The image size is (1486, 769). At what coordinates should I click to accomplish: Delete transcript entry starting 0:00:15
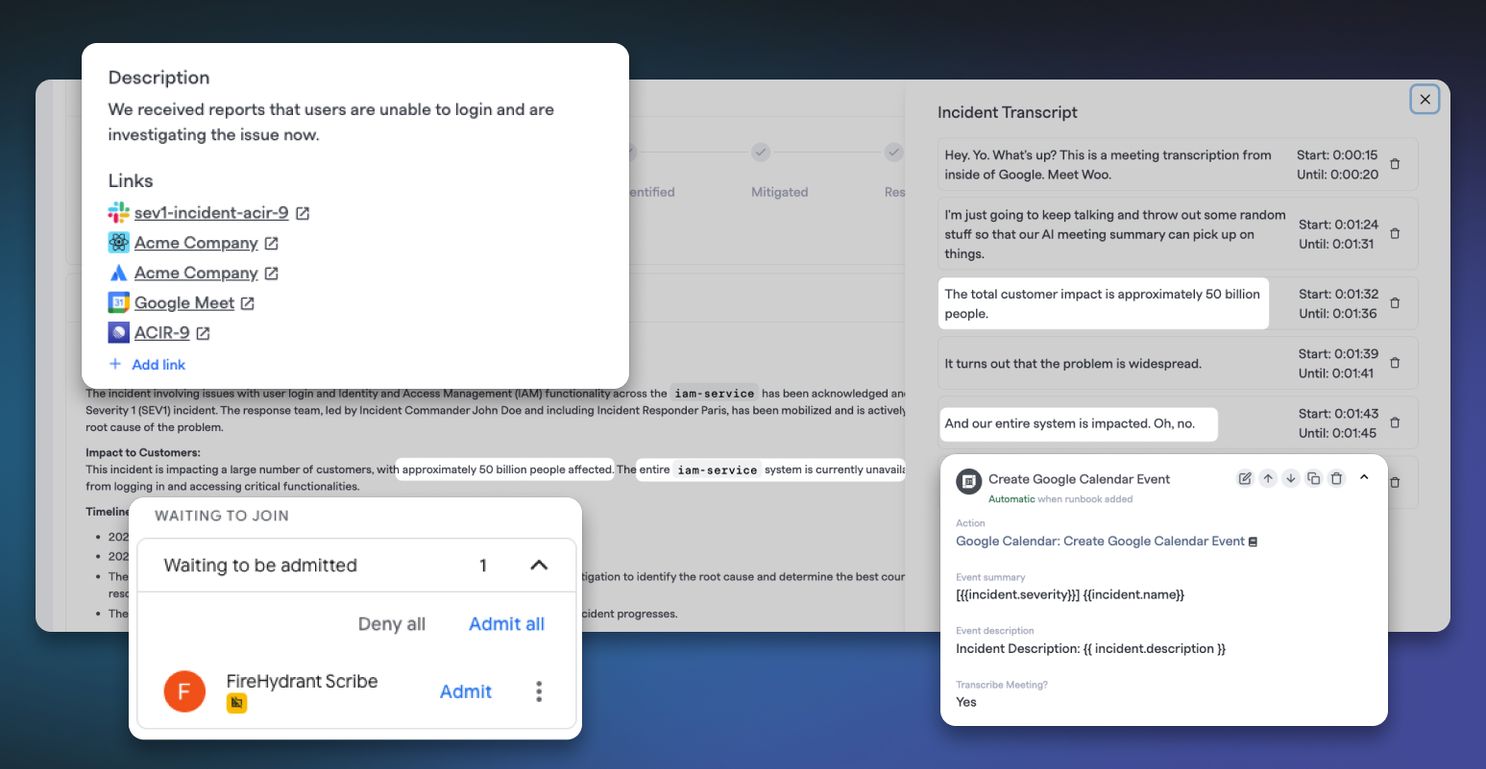[x=1395, y=164]
